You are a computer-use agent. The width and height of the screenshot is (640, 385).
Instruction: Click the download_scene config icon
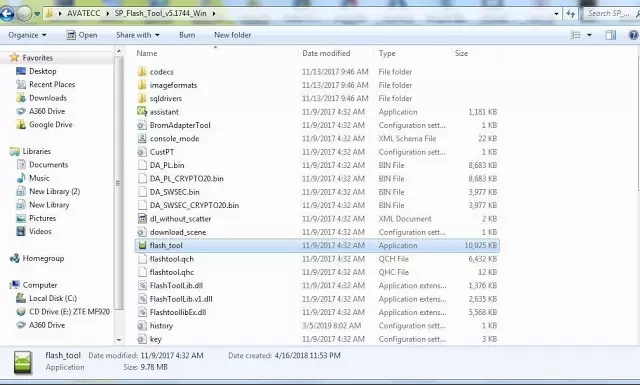(x=142, y=232)
